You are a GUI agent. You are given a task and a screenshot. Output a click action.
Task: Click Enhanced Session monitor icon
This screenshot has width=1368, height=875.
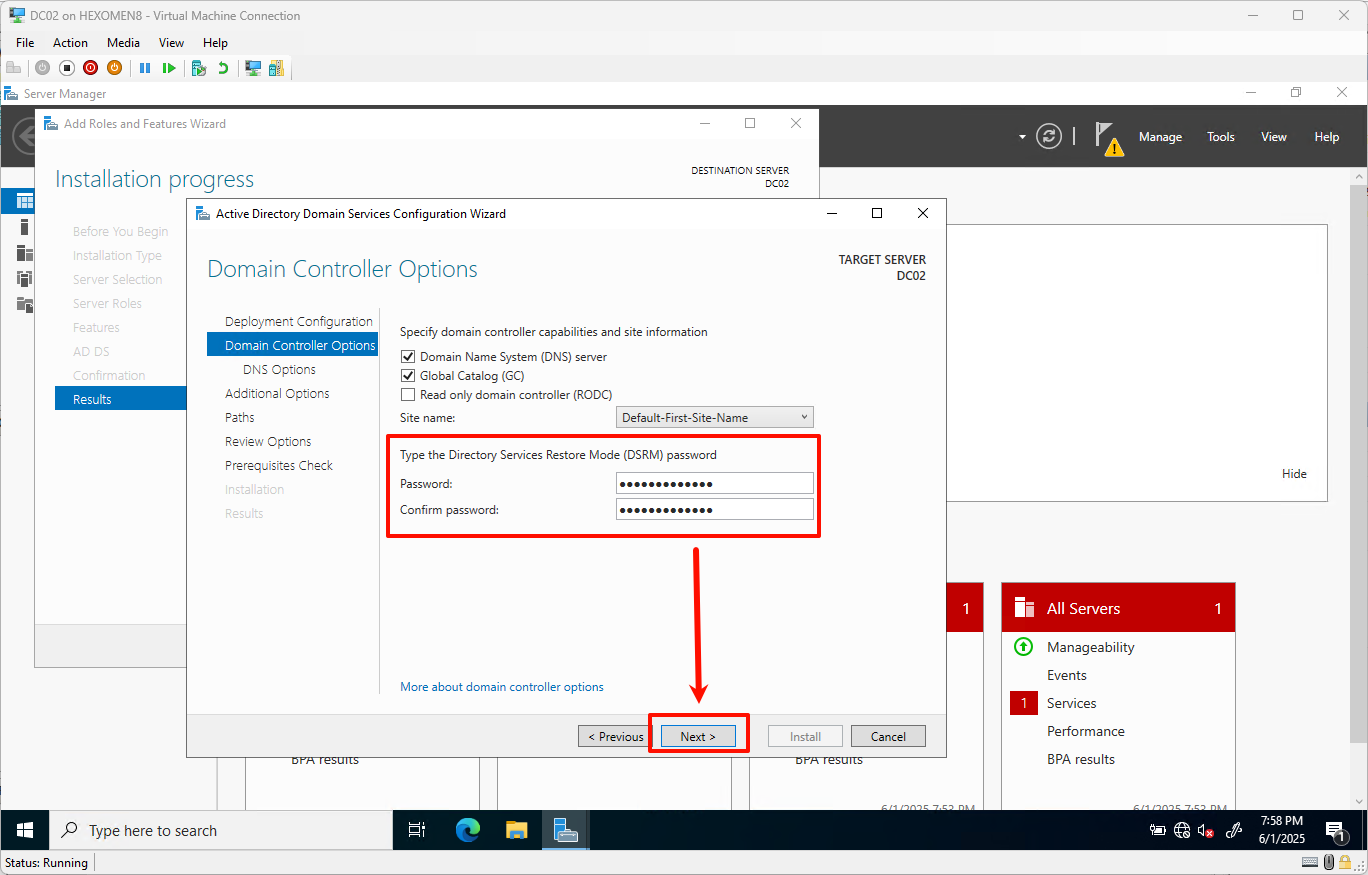coord(253,68)
